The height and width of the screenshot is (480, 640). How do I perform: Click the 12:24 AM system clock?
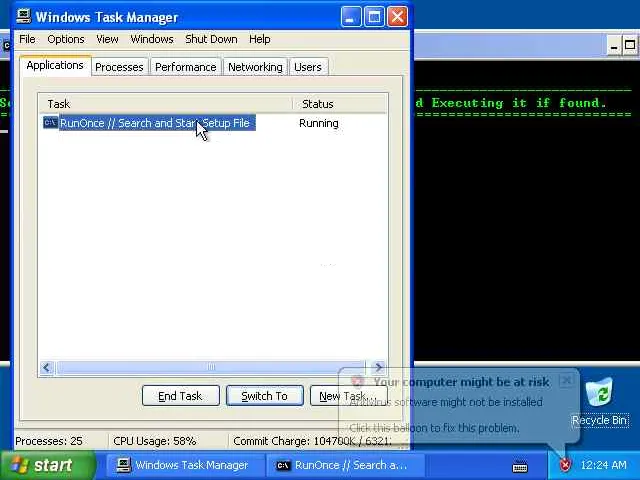pyautogui.click(x=603, y=465)
